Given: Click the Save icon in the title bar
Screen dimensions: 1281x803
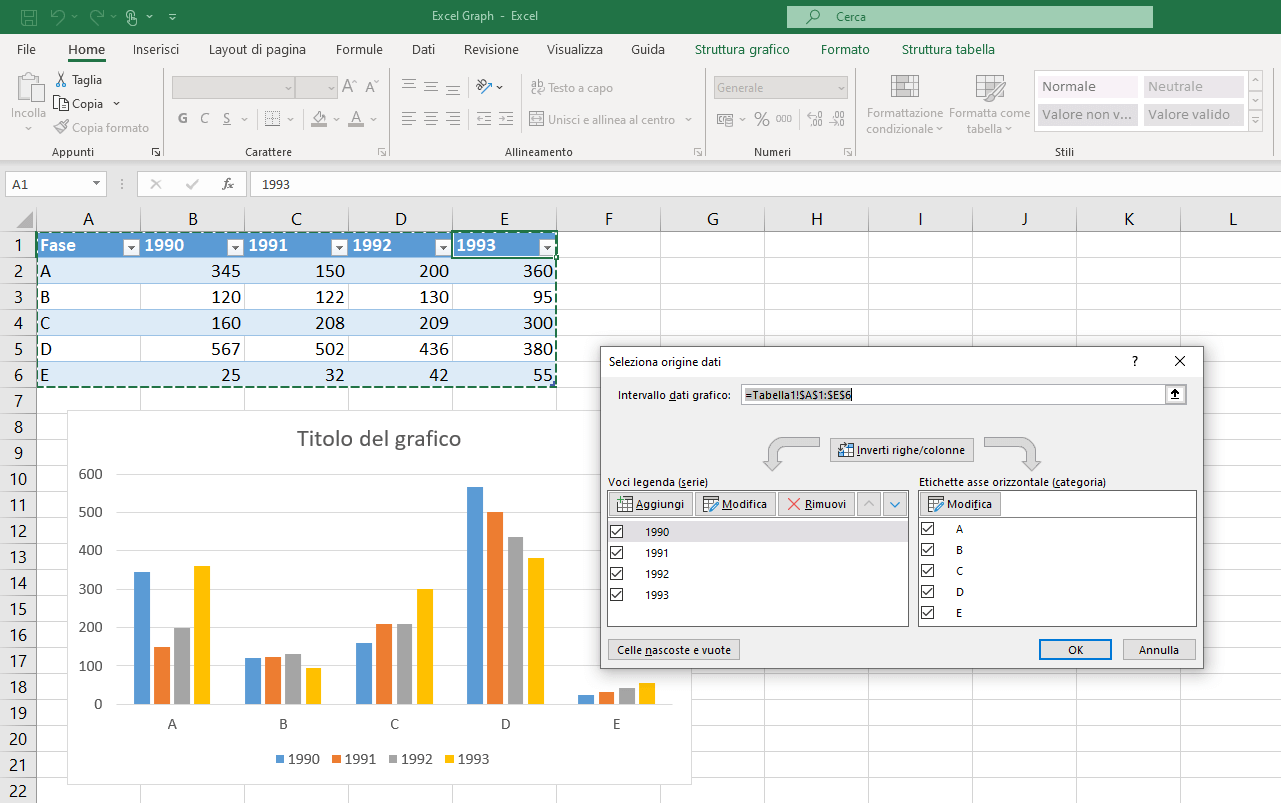Looking at the screenshot, I should (x=29, y=16).
